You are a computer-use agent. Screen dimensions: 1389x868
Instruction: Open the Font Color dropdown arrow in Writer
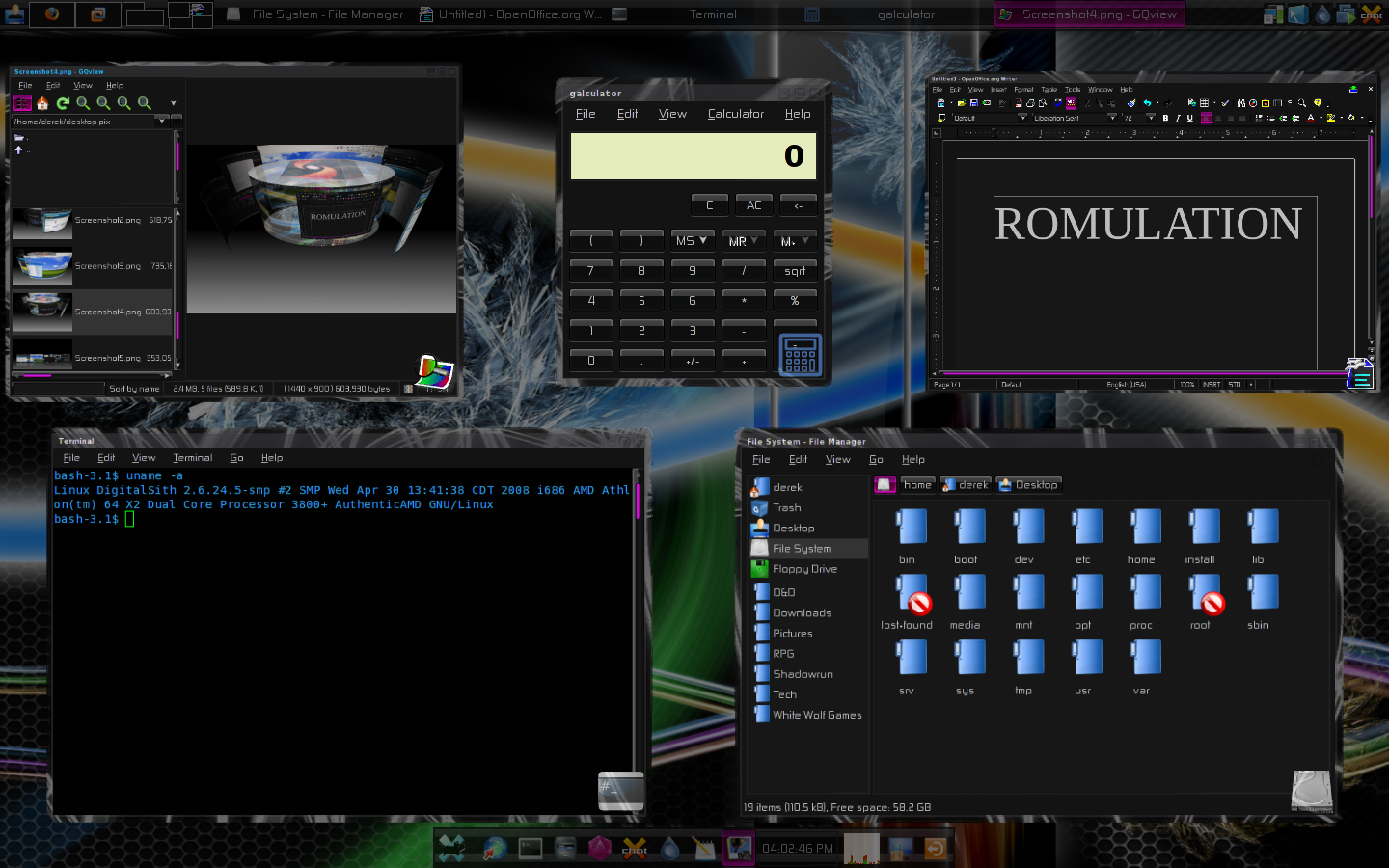[1321, 118]
